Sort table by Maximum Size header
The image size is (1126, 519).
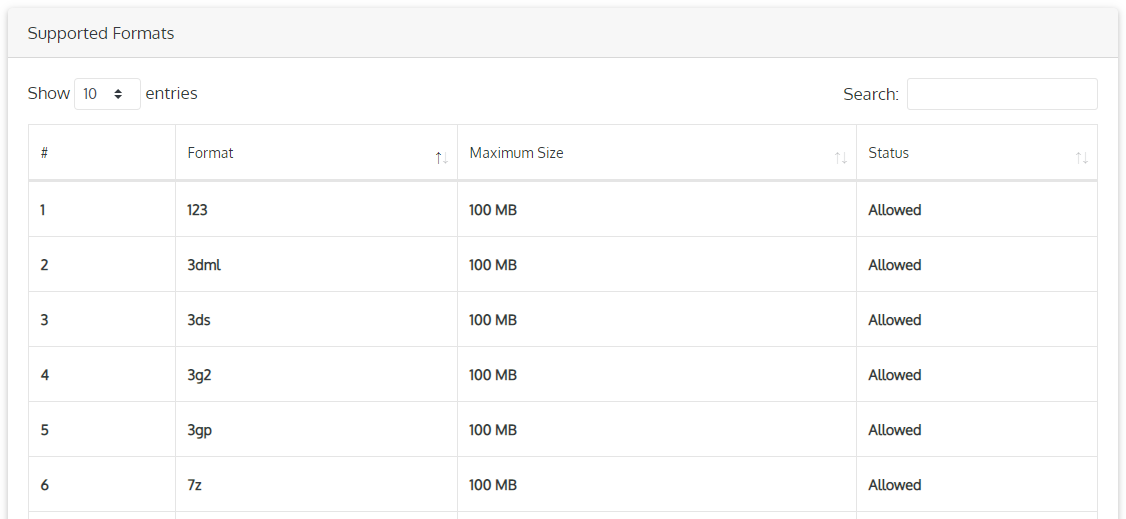(x=516, y=153)
